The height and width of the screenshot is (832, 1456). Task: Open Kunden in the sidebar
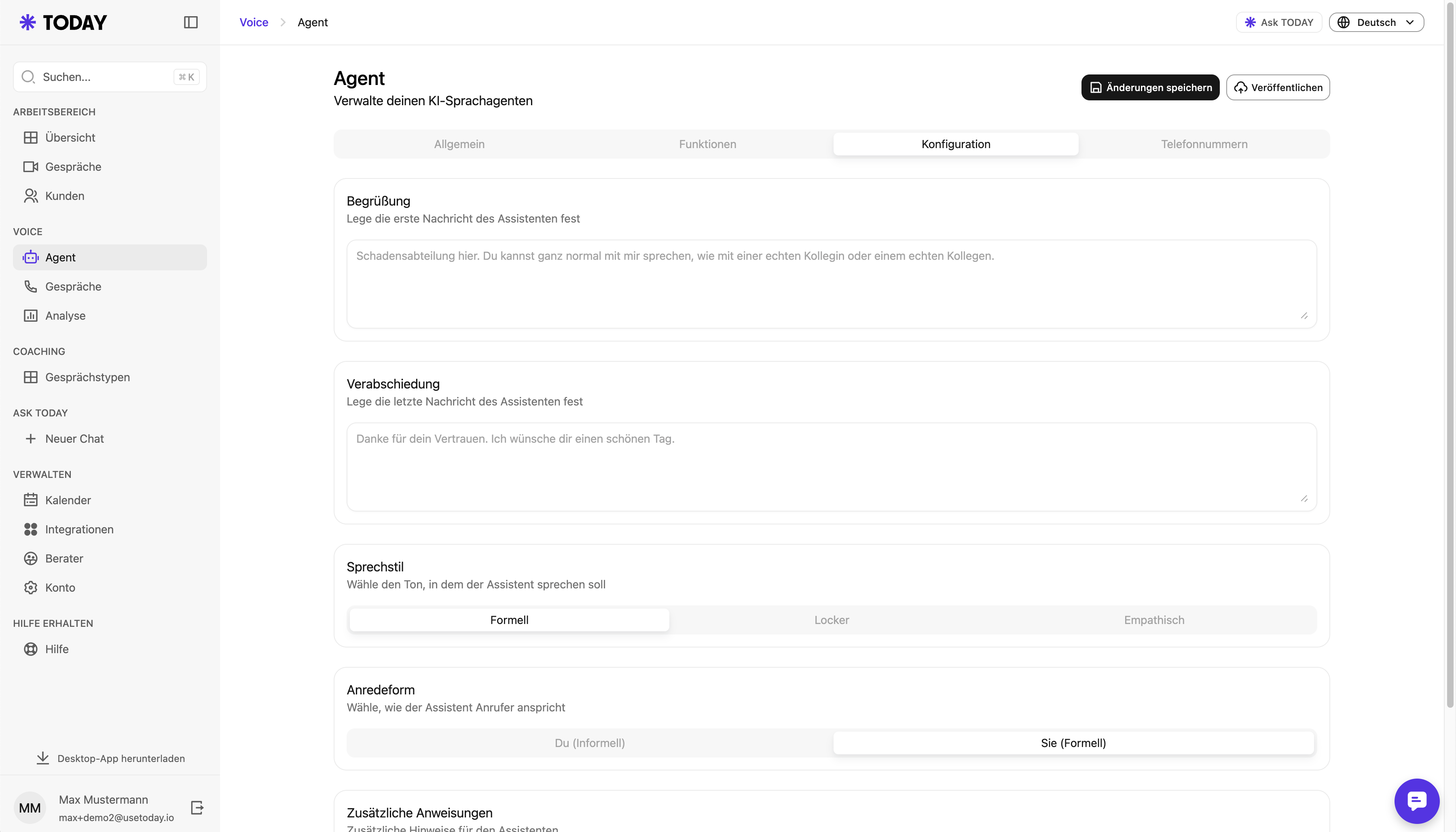(110, 196)
